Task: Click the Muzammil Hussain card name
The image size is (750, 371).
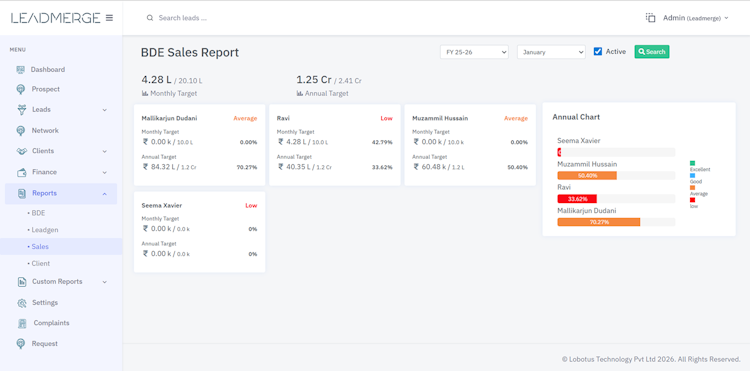Action: [440, 118]
